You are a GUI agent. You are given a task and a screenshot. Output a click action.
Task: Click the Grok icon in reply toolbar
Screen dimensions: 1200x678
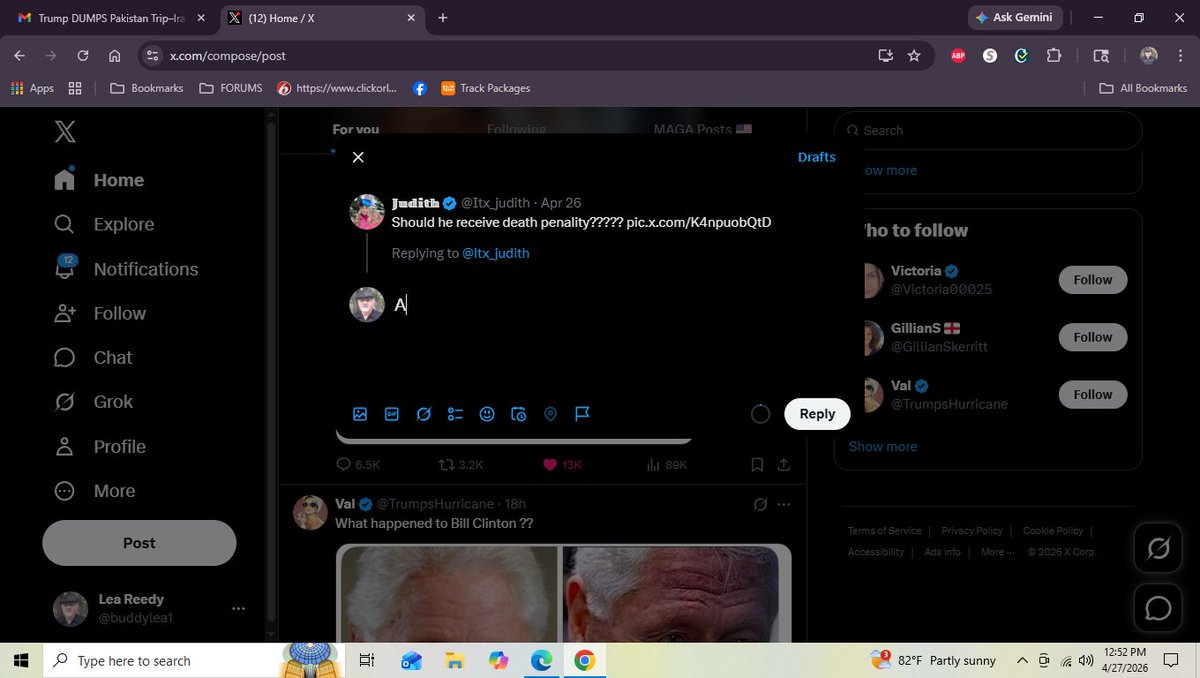click(424, 414)
